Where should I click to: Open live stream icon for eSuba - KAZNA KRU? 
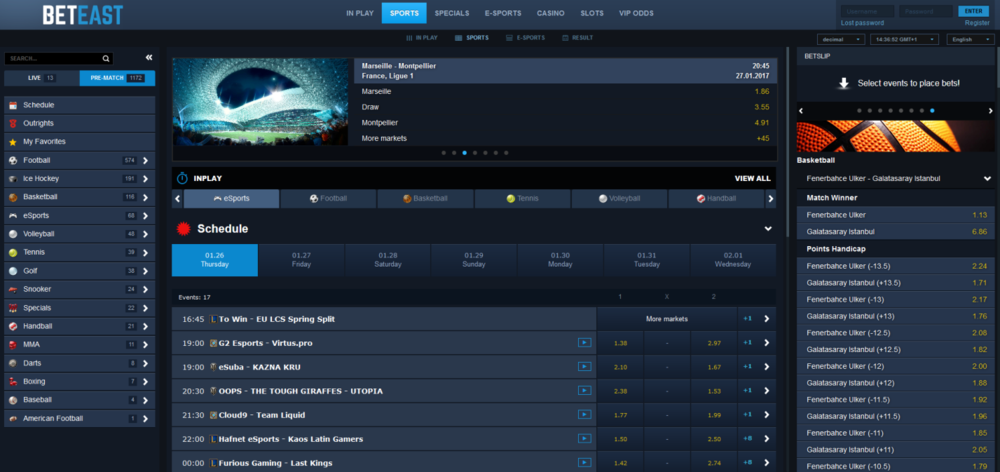point(584,367)
